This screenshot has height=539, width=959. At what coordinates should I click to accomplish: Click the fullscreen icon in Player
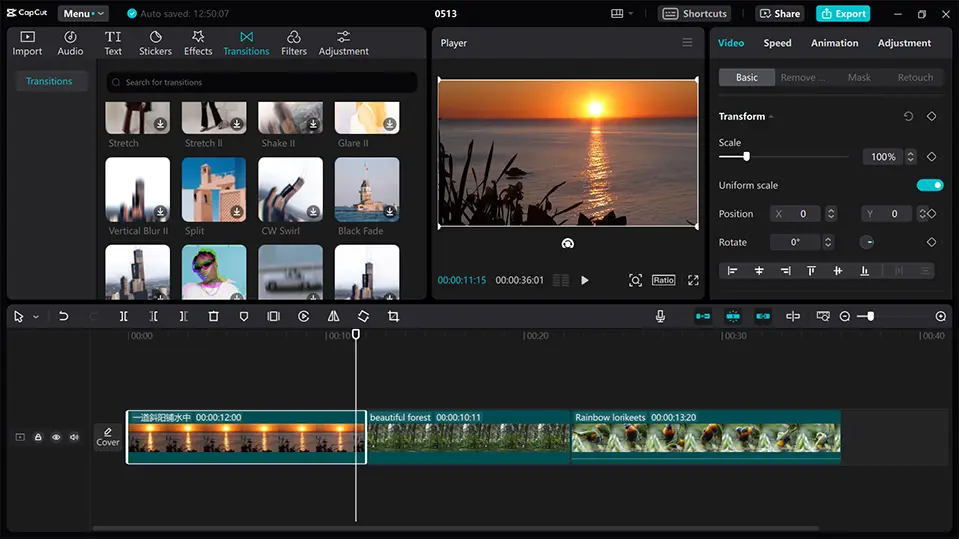click(x=693, y=281)
